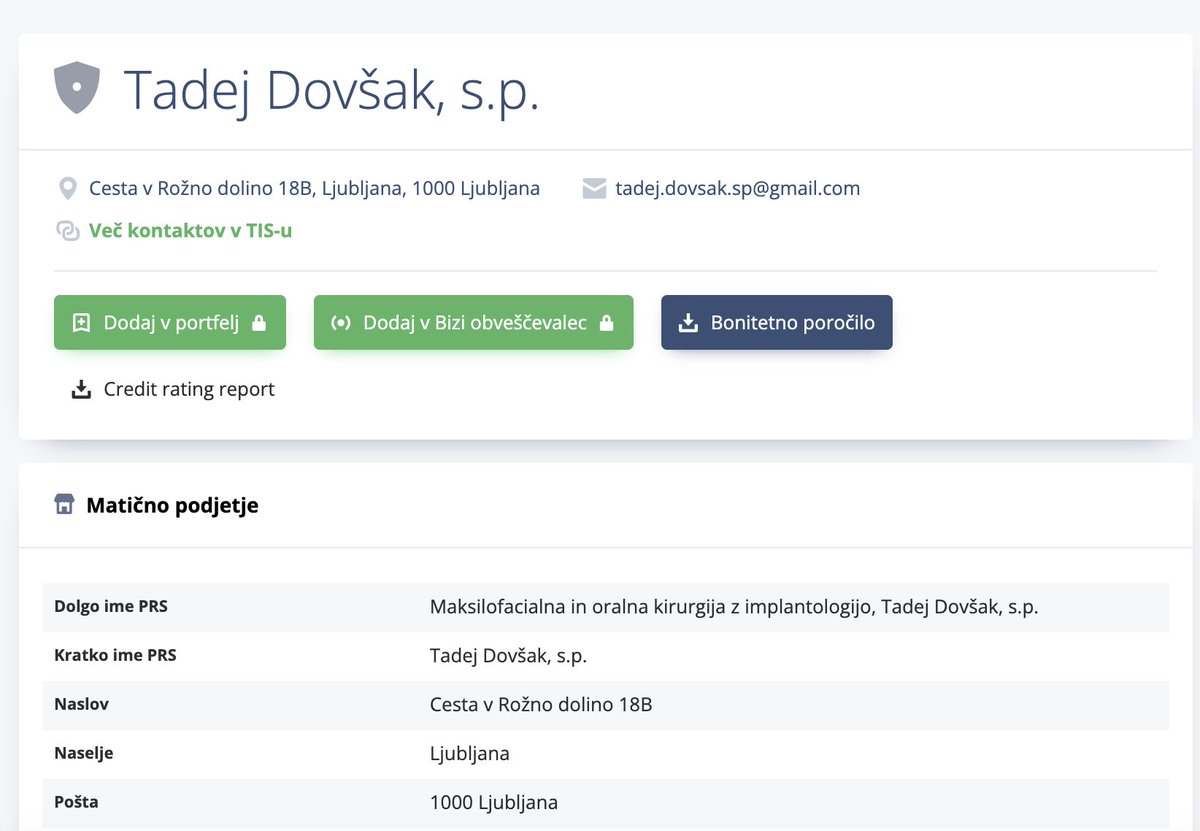Click the envelope email icon
Screen dimensions: 1200x831
point(595,188)
